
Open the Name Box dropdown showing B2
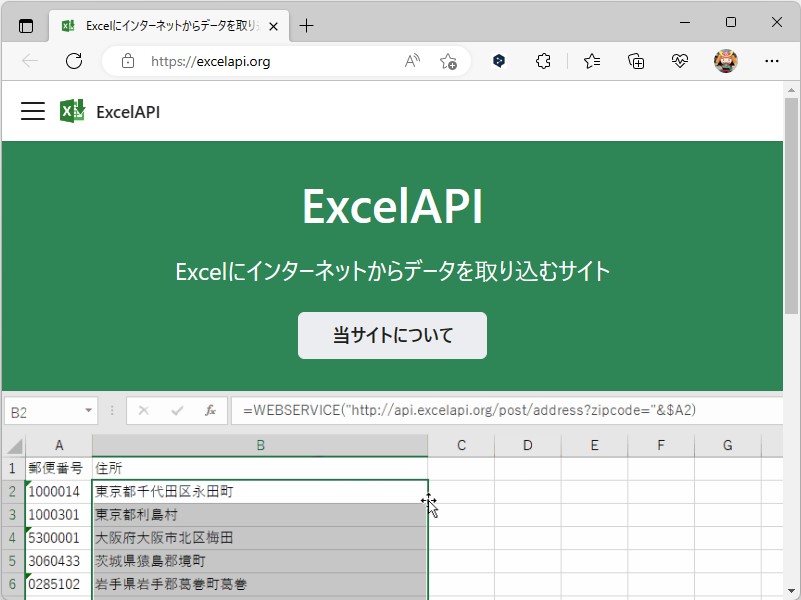click(x=86, y=410)
